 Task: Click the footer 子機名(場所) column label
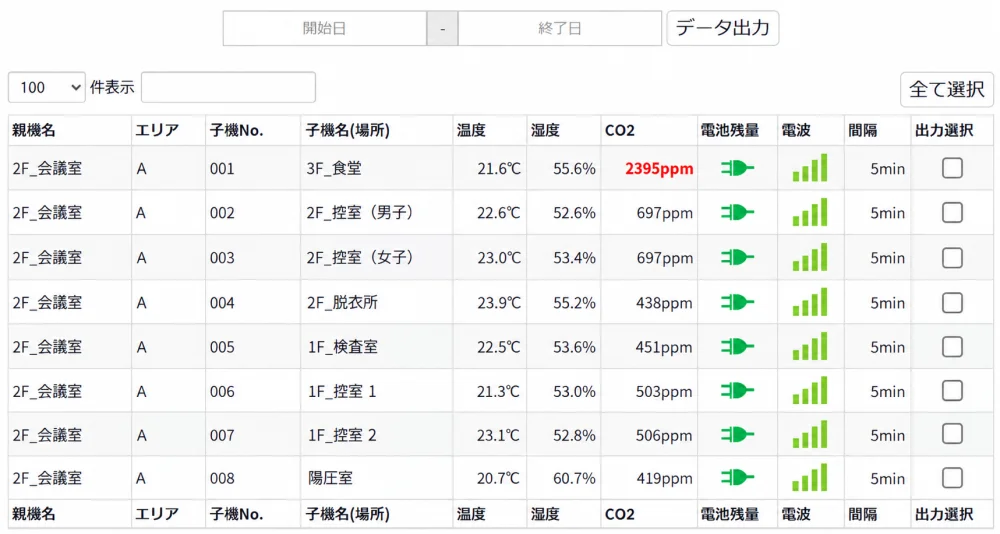click(x=348, y=514)
